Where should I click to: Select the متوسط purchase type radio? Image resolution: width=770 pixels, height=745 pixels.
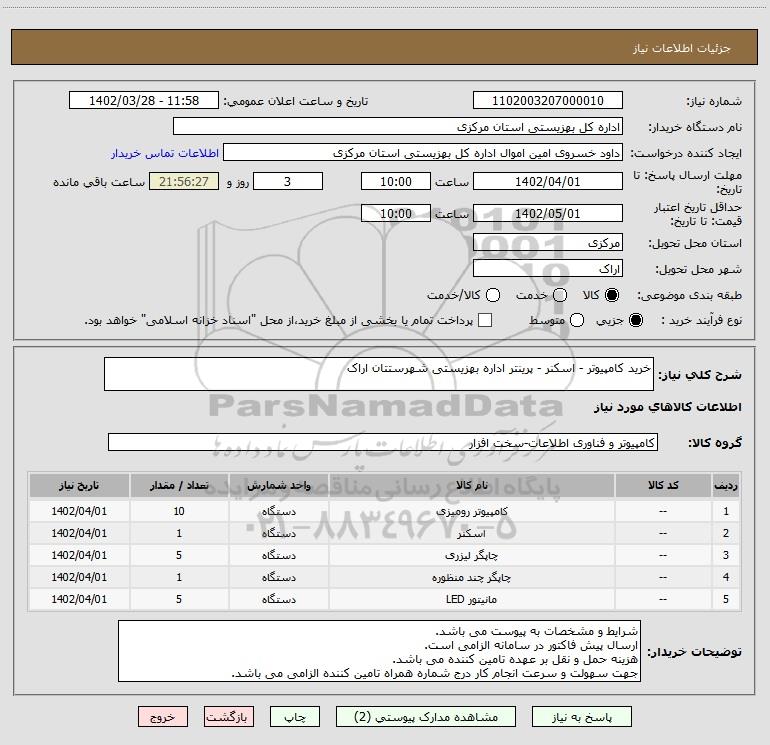[x=577, y=320]
